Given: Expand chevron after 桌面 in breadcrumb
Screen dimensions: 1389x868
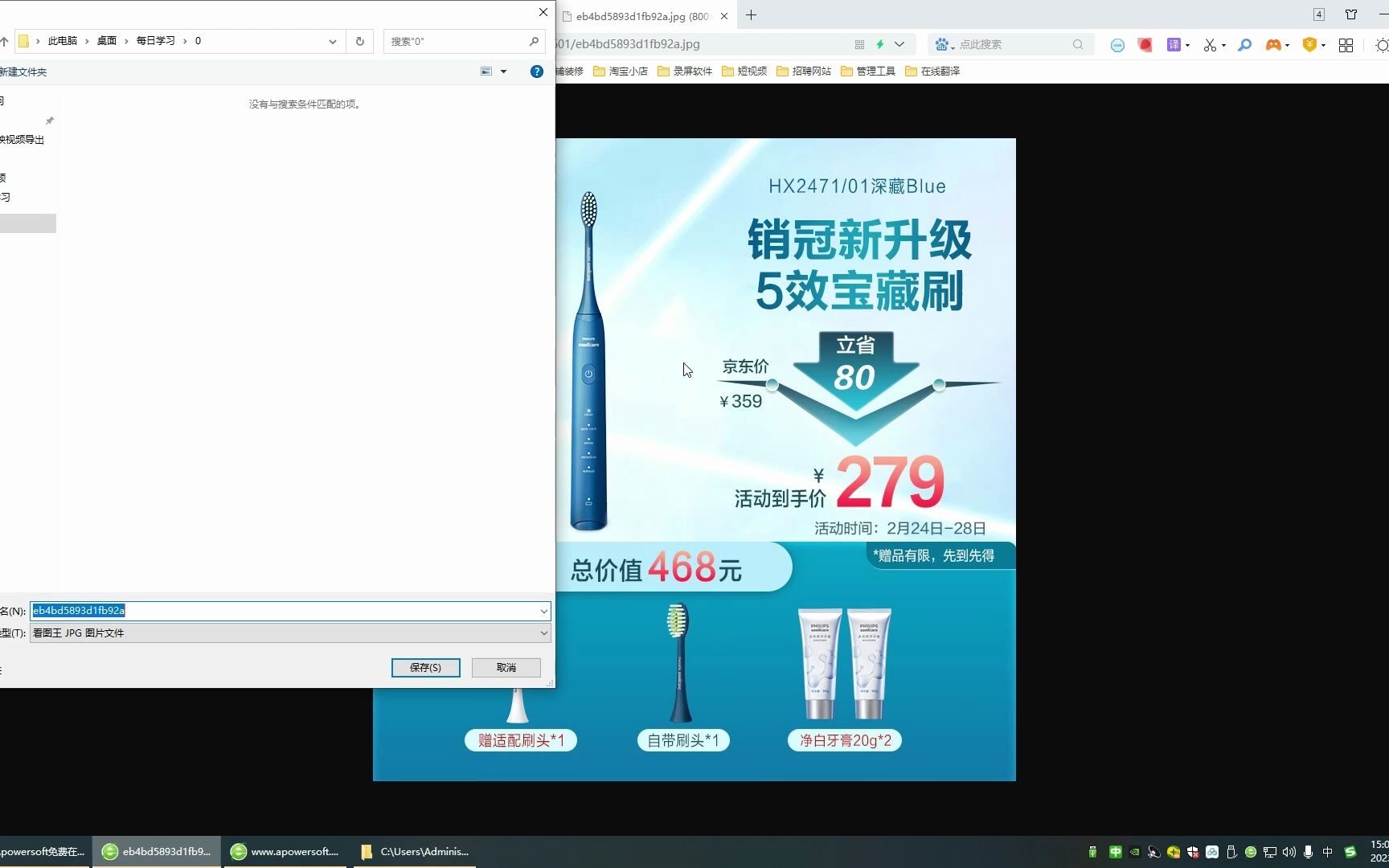Looking at the screenshot, I should [x=126, y=41].
